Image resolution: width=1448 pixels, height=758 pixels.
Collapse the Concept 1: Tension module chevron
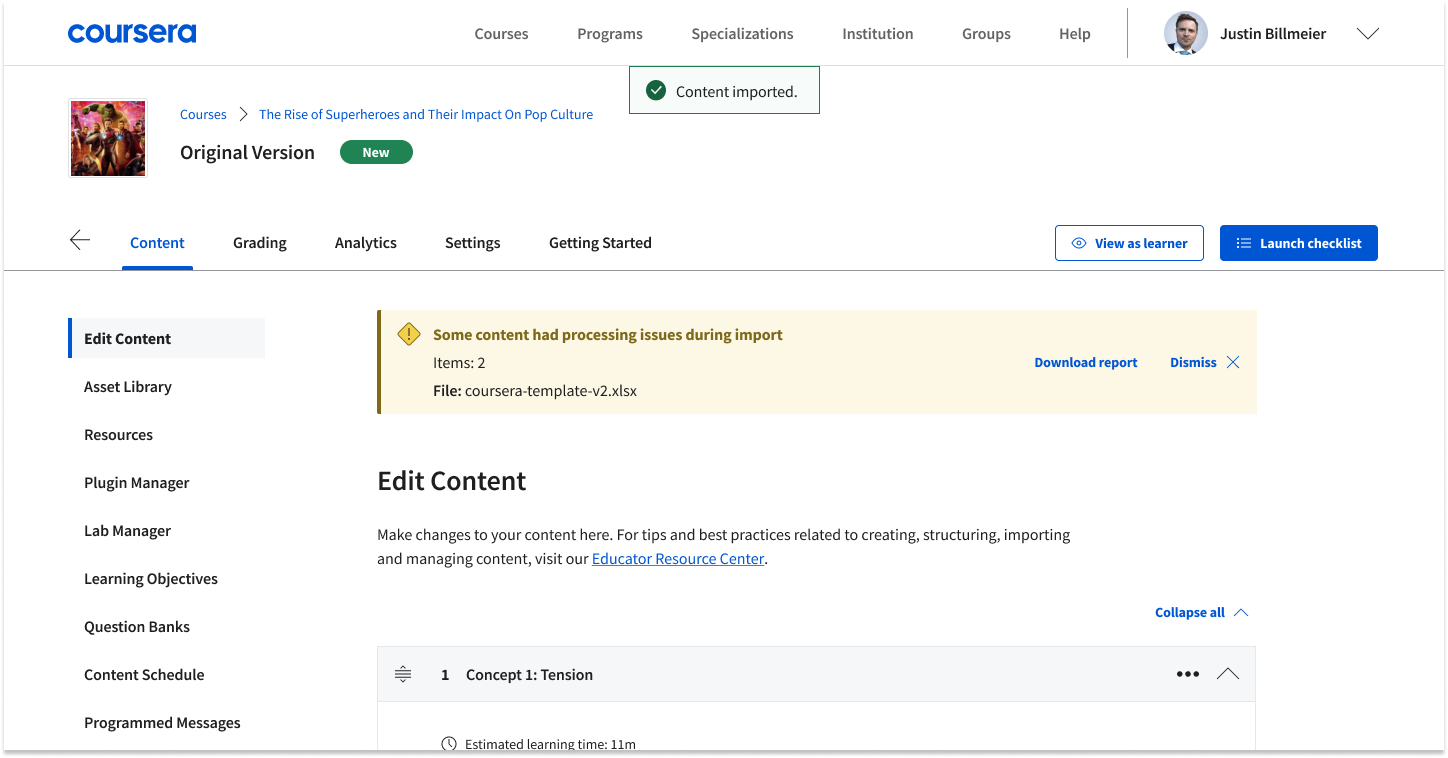click(x=1228, y=674)
